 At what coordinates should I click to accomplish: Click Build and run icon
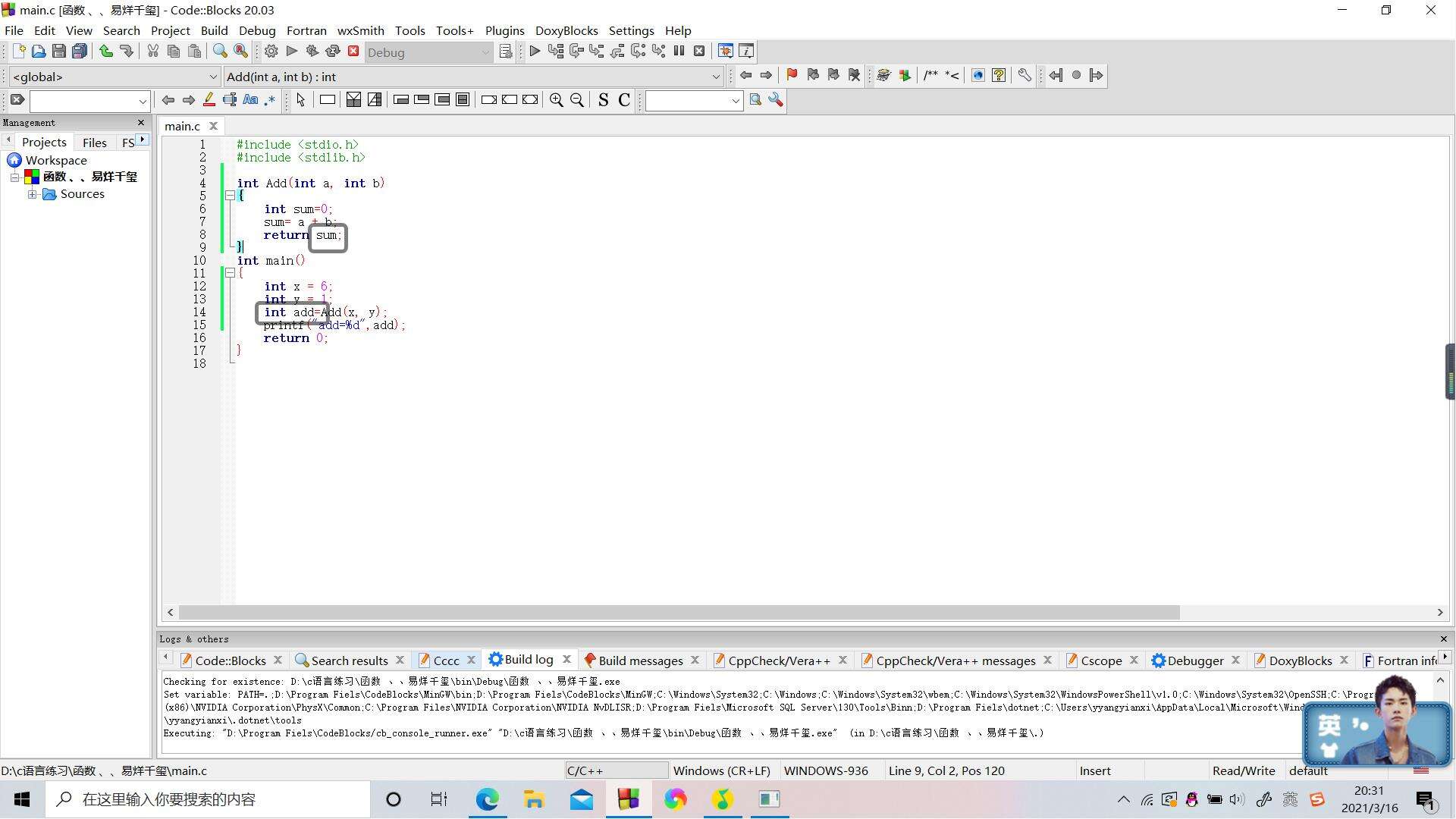(x=312, y=52)
